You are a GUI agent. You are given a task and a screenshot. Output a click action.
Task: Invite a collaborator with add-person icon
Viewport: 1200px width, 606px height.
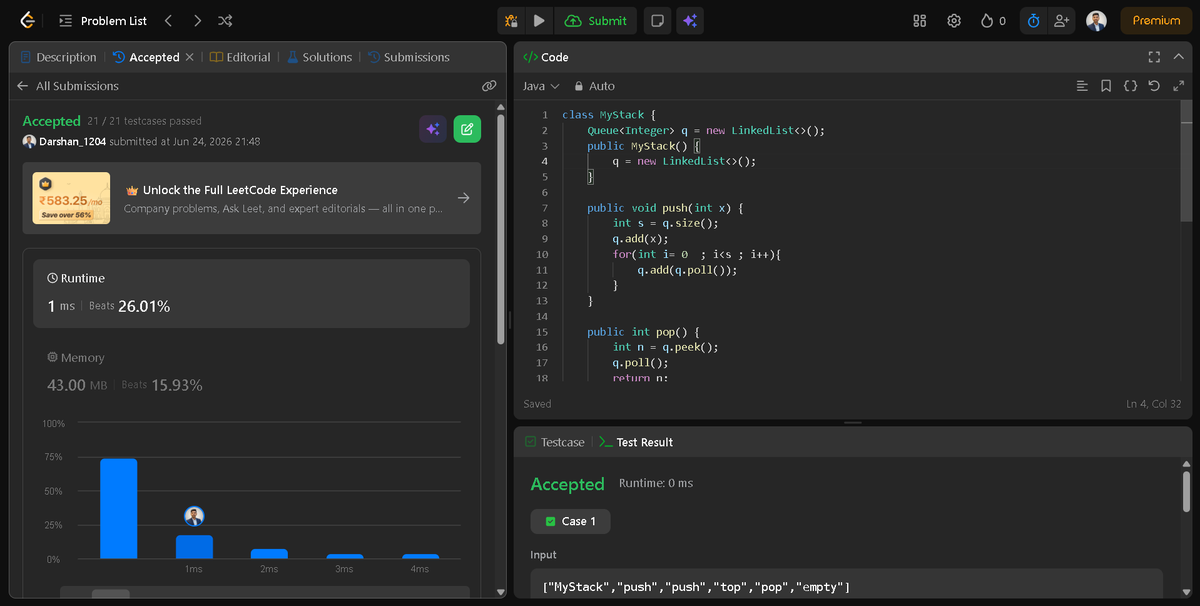tap(1061, 20)
